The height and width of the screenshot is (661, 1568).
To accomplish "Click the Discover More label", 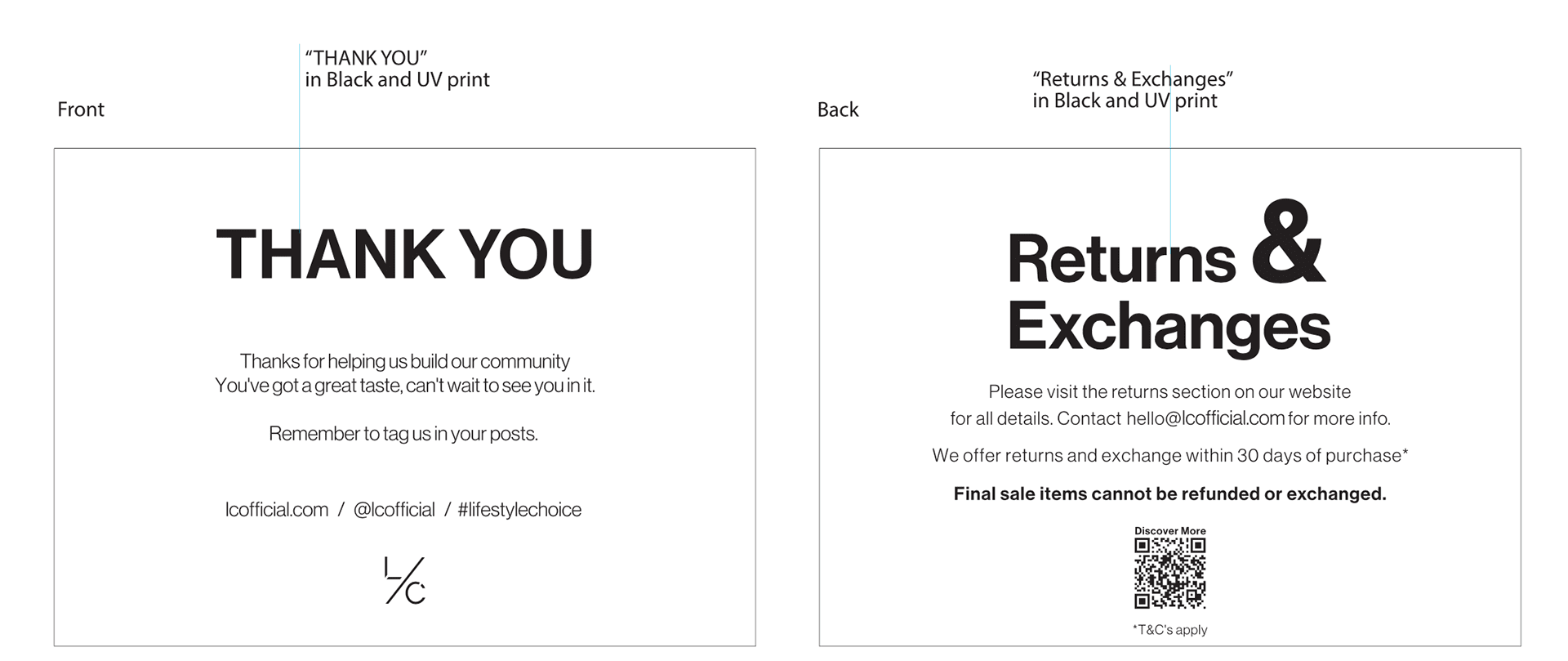I will tap(1169, 531).
